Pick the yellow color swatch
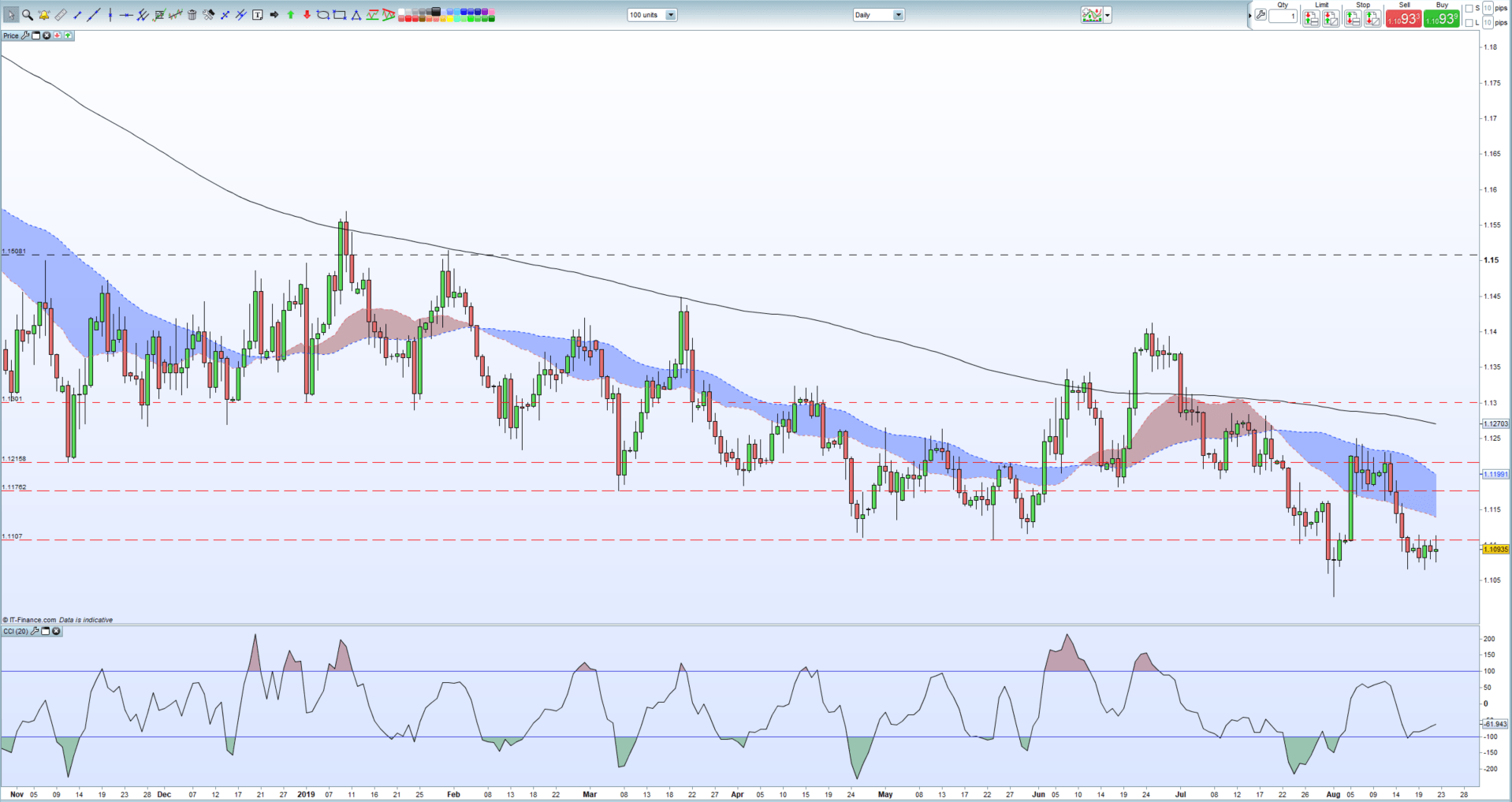 pyautogui.click(x=449, y=18)
